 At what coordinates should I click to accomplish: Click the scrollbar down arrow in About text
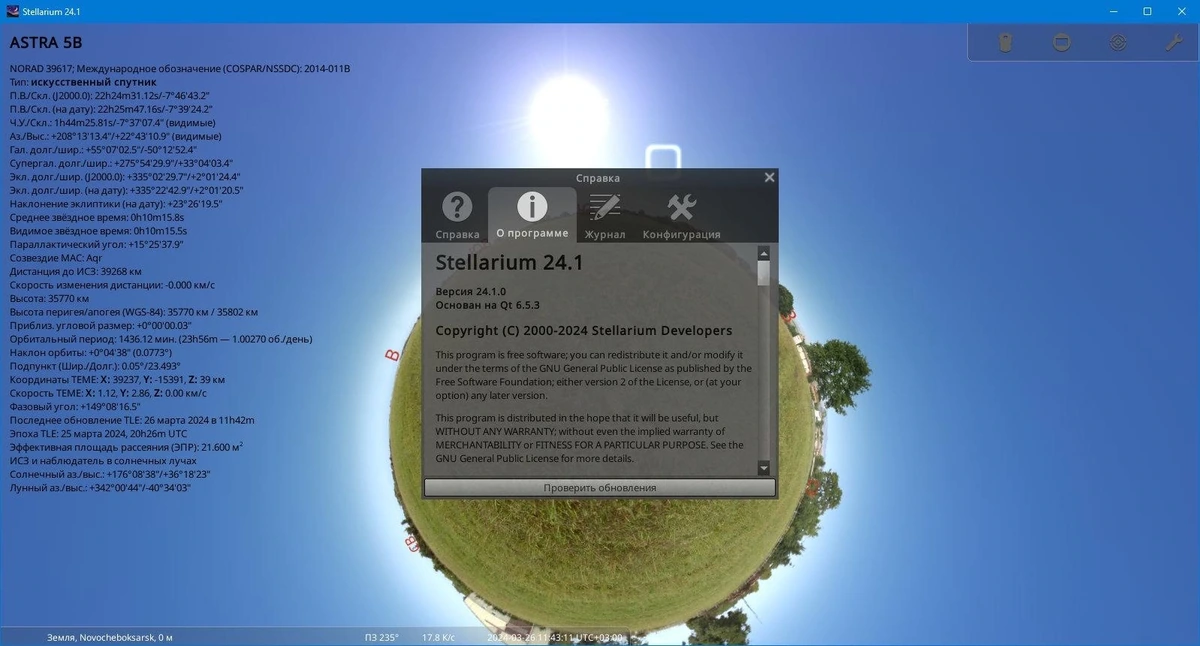click(x=764, y=468)
